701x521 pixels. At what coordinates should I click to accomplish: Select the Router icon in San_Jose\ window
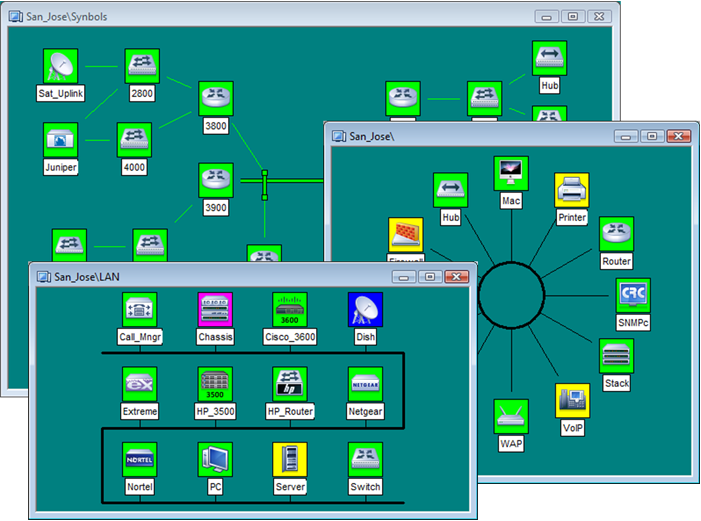click(617, 234)
